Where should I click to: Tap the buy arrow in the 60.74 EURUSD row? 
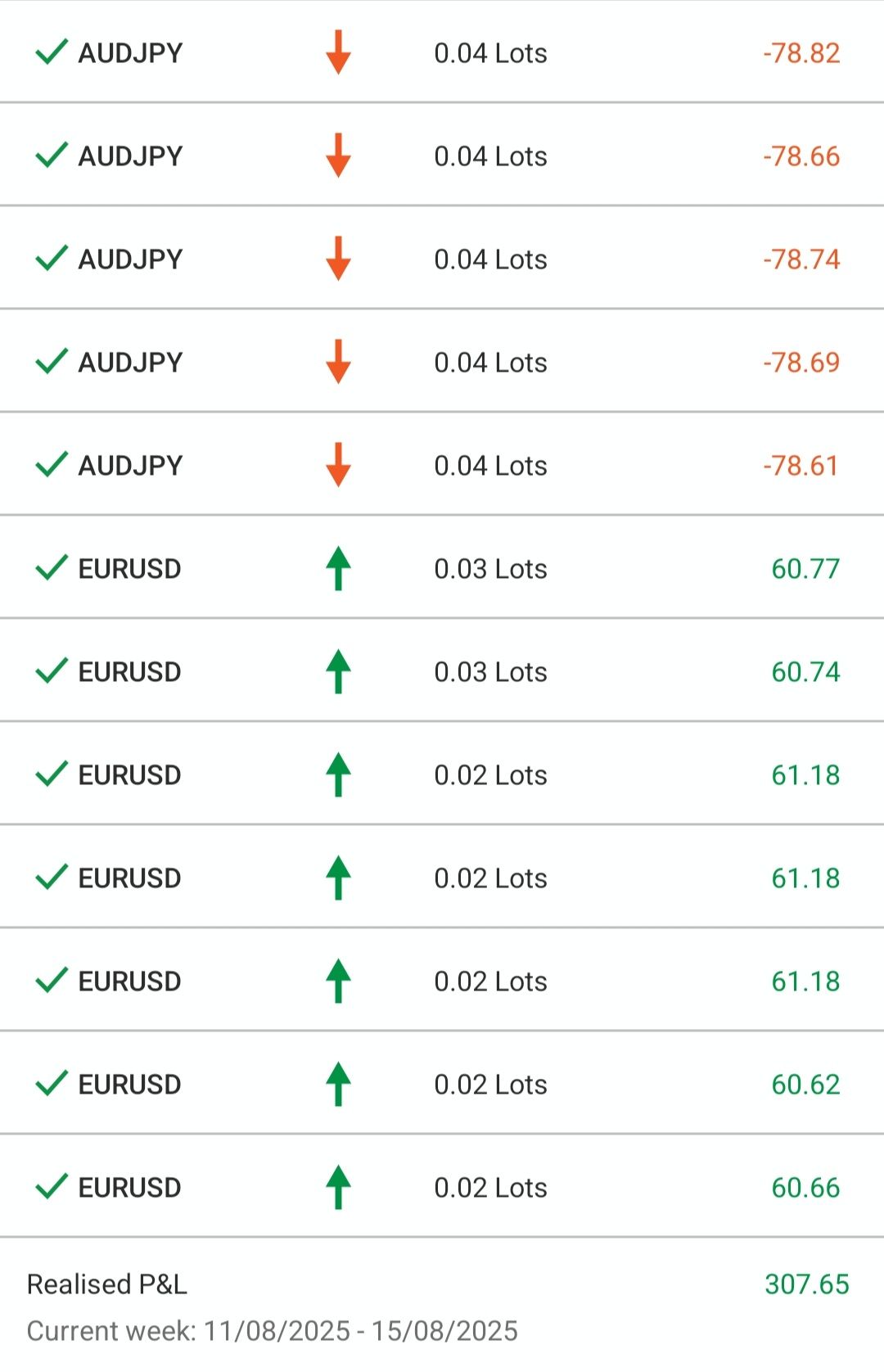338,671
